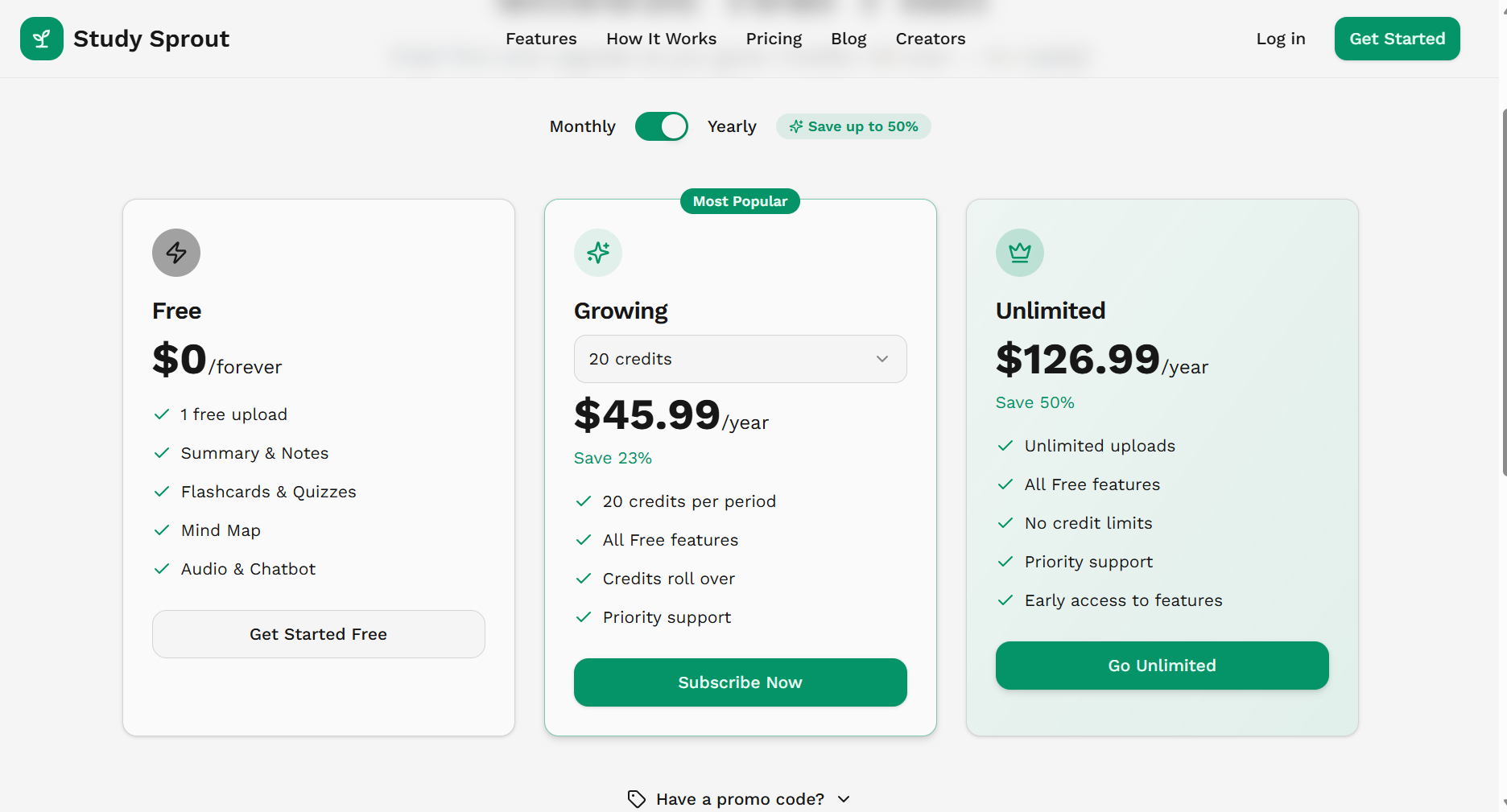Viewport: 1507px width, 812px height.
Task: Click the promo tag icon near bottom
Action: coord(636,798)
